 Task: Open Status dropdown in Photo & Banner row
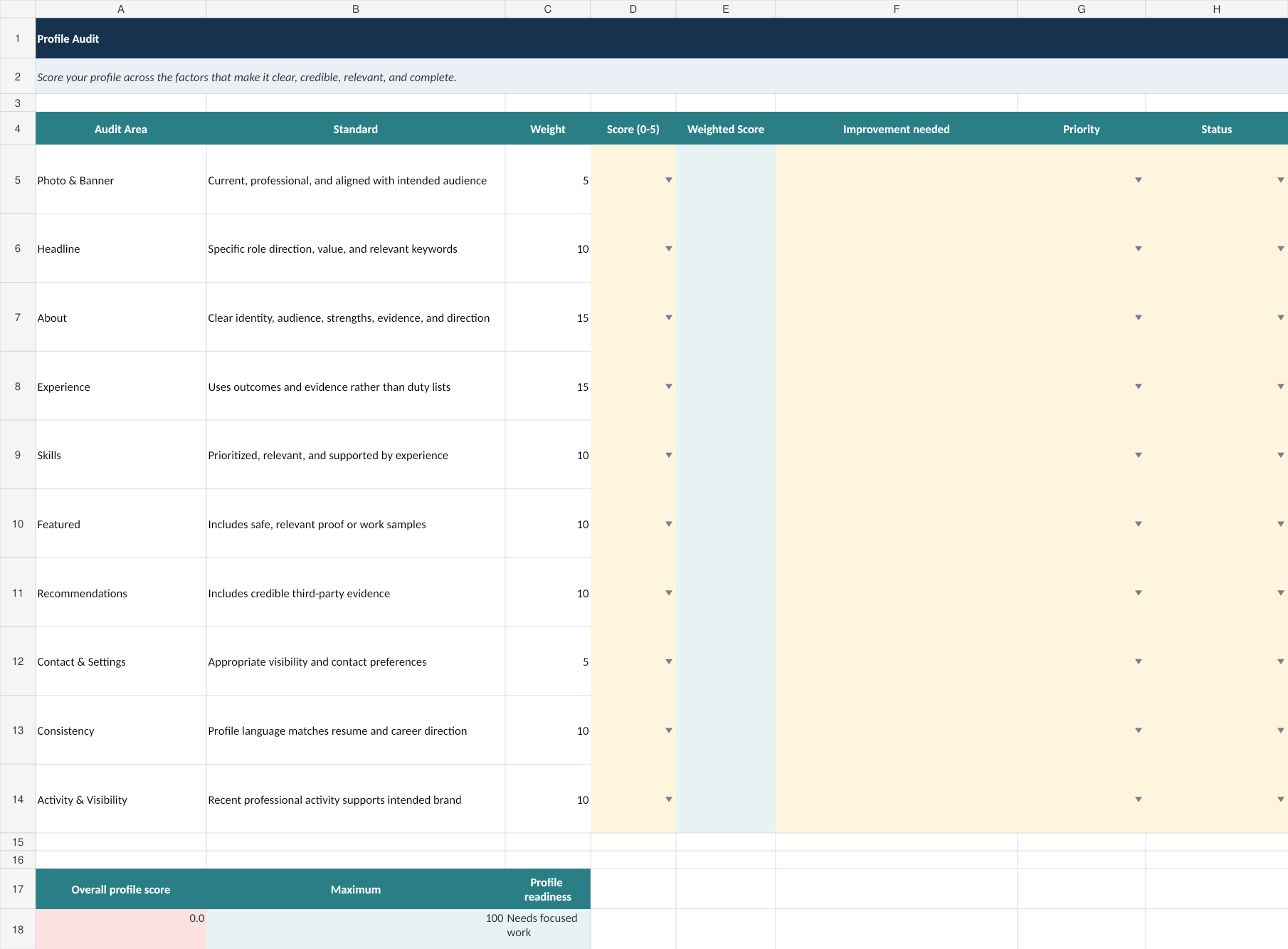pos(1281,180)
